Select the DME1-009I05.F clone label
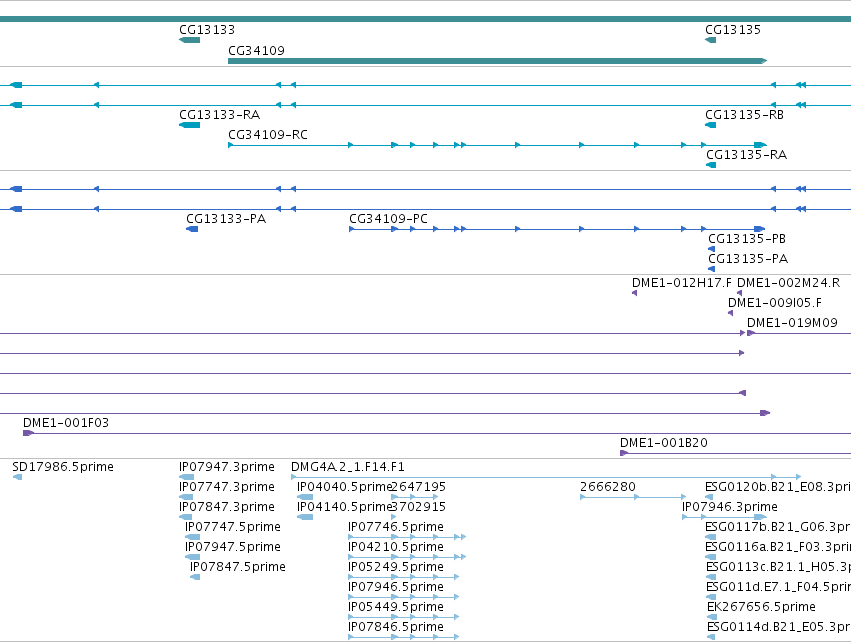851x642 pixels. (x=774, y=303)
